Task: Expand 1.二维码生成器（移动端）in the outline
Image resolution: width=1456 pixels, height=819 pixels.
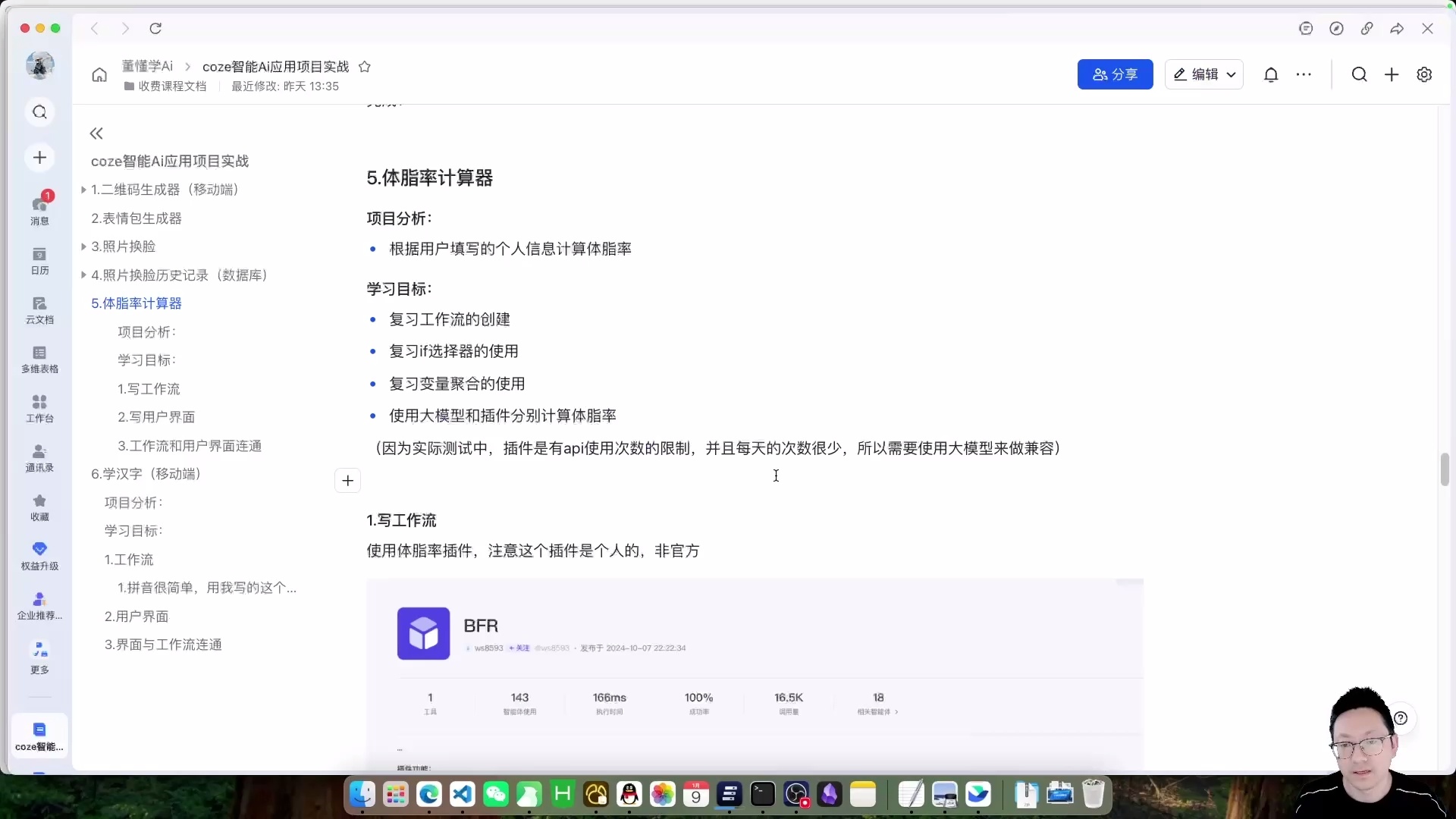Action: pos(83,189)
